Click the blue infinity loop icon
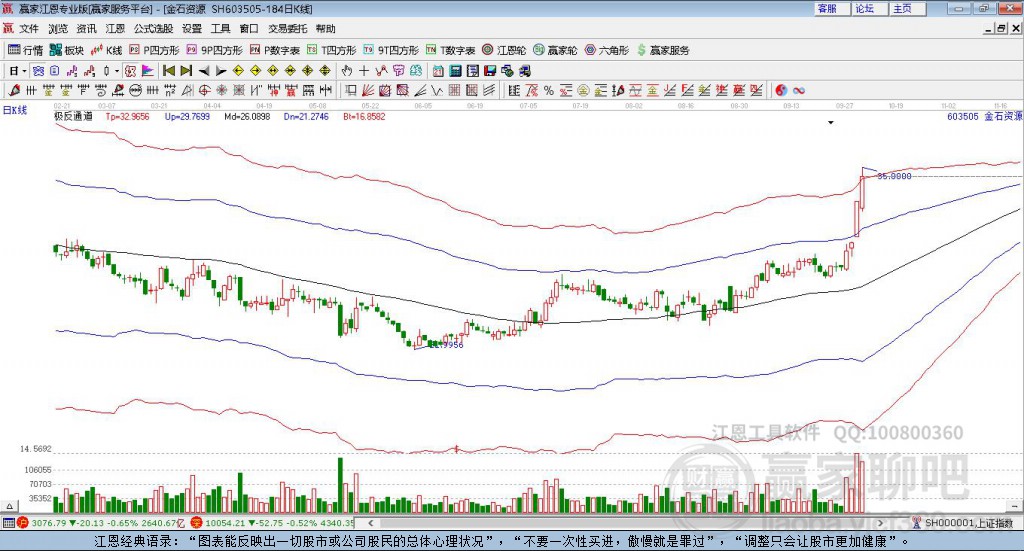The width and height of the screenshot is (1024, 551). (x=799, y=90)
